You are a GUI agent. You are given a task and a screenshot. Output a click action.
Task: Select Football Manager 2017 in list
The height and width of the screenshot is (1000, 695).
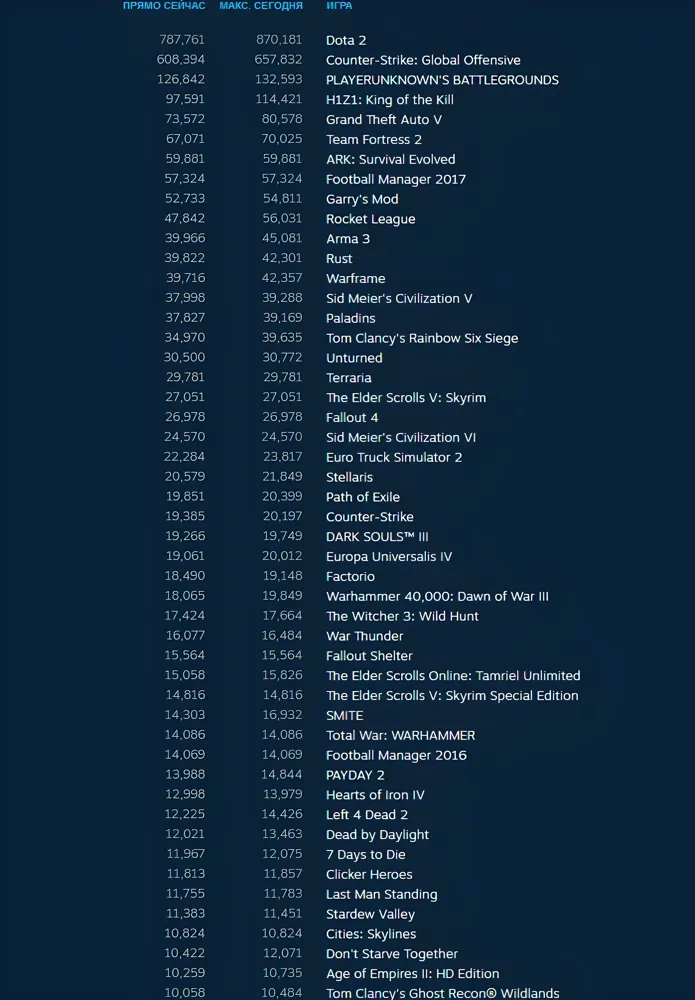395,179
